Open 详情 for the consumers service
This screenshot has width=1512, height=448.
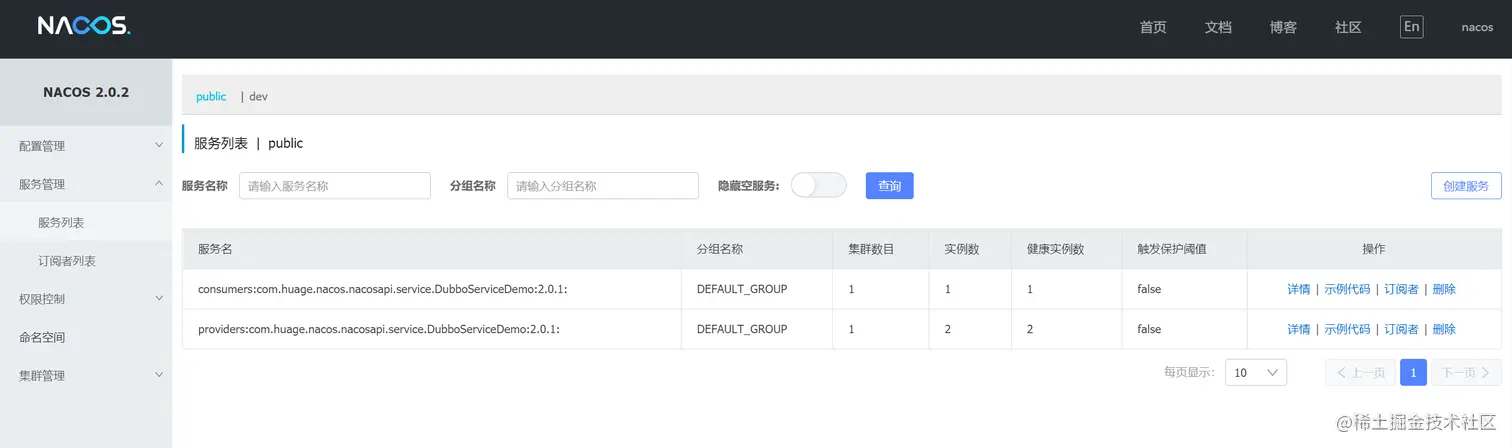pyautogui.click(x=1298, y=289)
